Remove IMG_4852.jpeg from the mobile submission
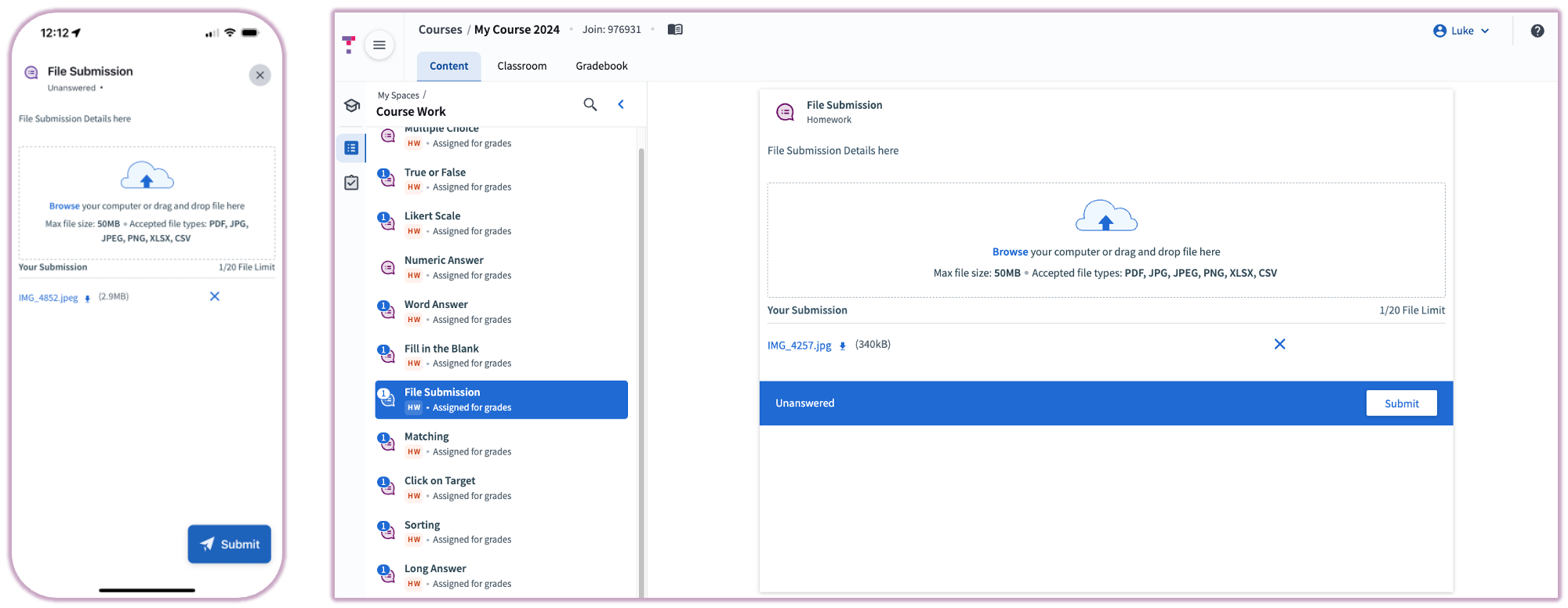1568x608 pixels. pos(214,296)
